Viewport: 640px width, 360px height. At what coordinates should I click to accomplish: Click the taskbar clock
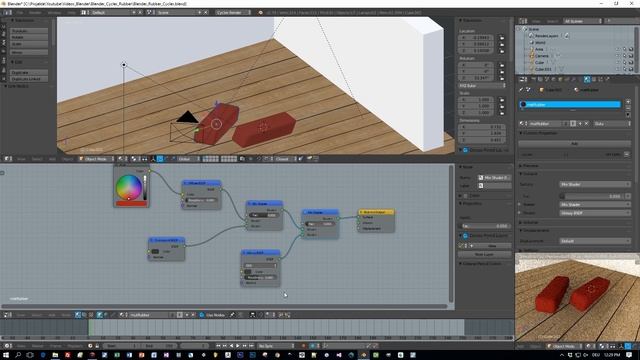point(612,355)
